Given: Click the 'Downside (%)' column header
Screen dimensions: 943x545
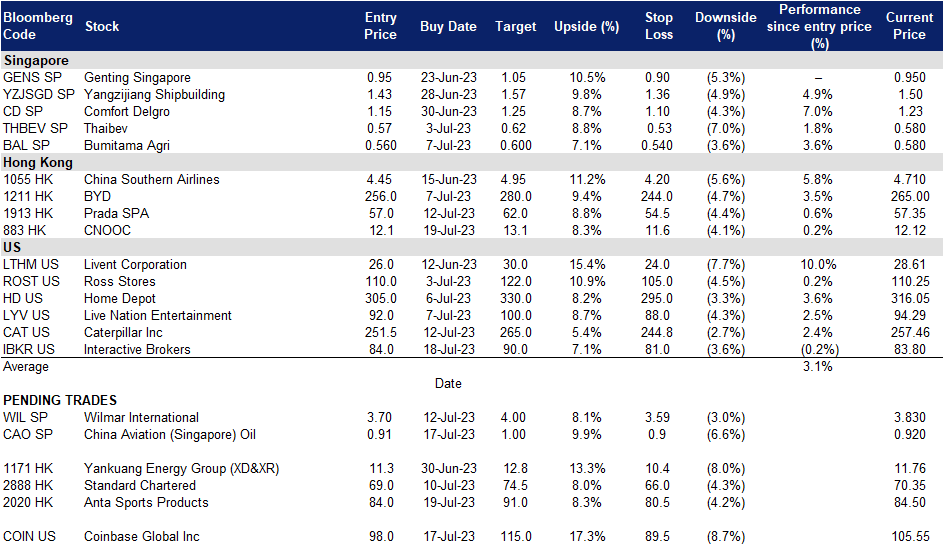Looking at the screenshot, I should coord(726,26).
